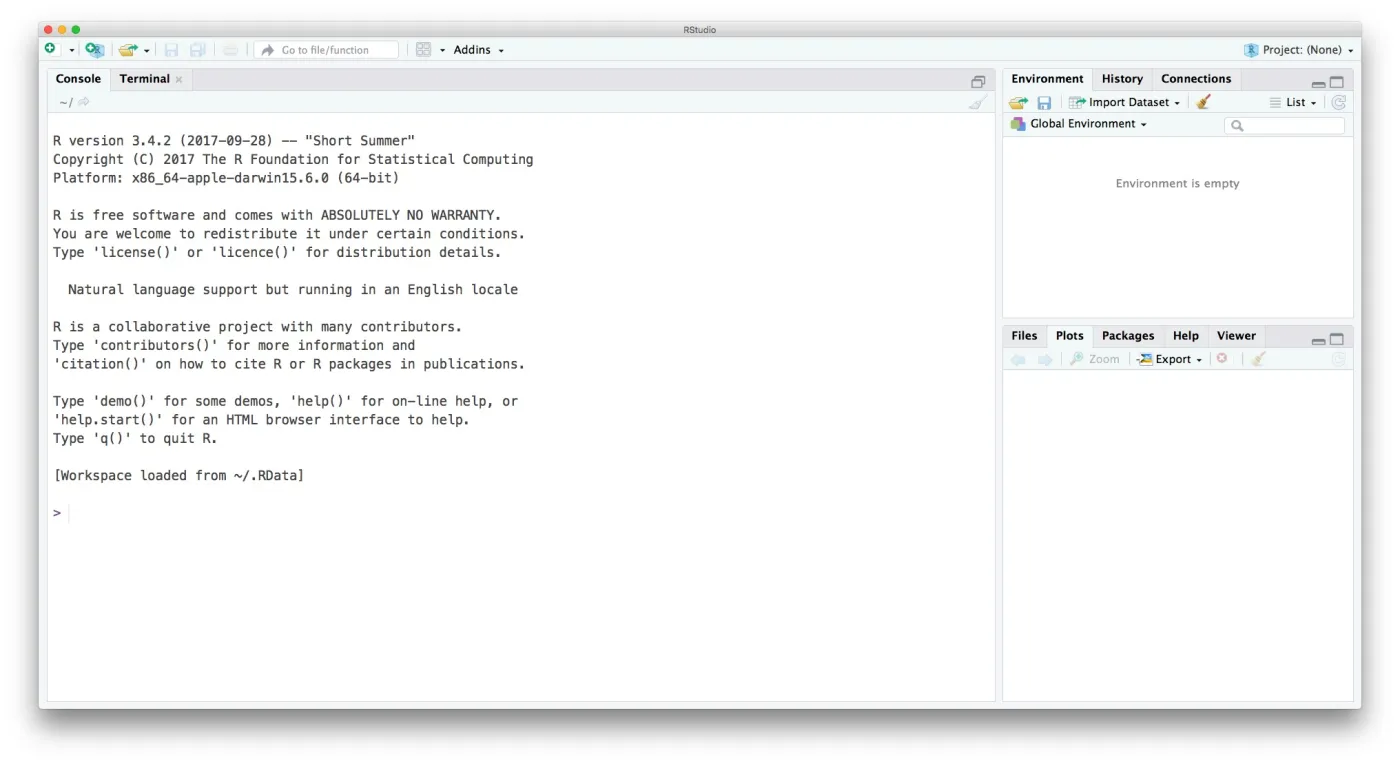Save workspace disk icon in Environment

tap(1044, 102)
